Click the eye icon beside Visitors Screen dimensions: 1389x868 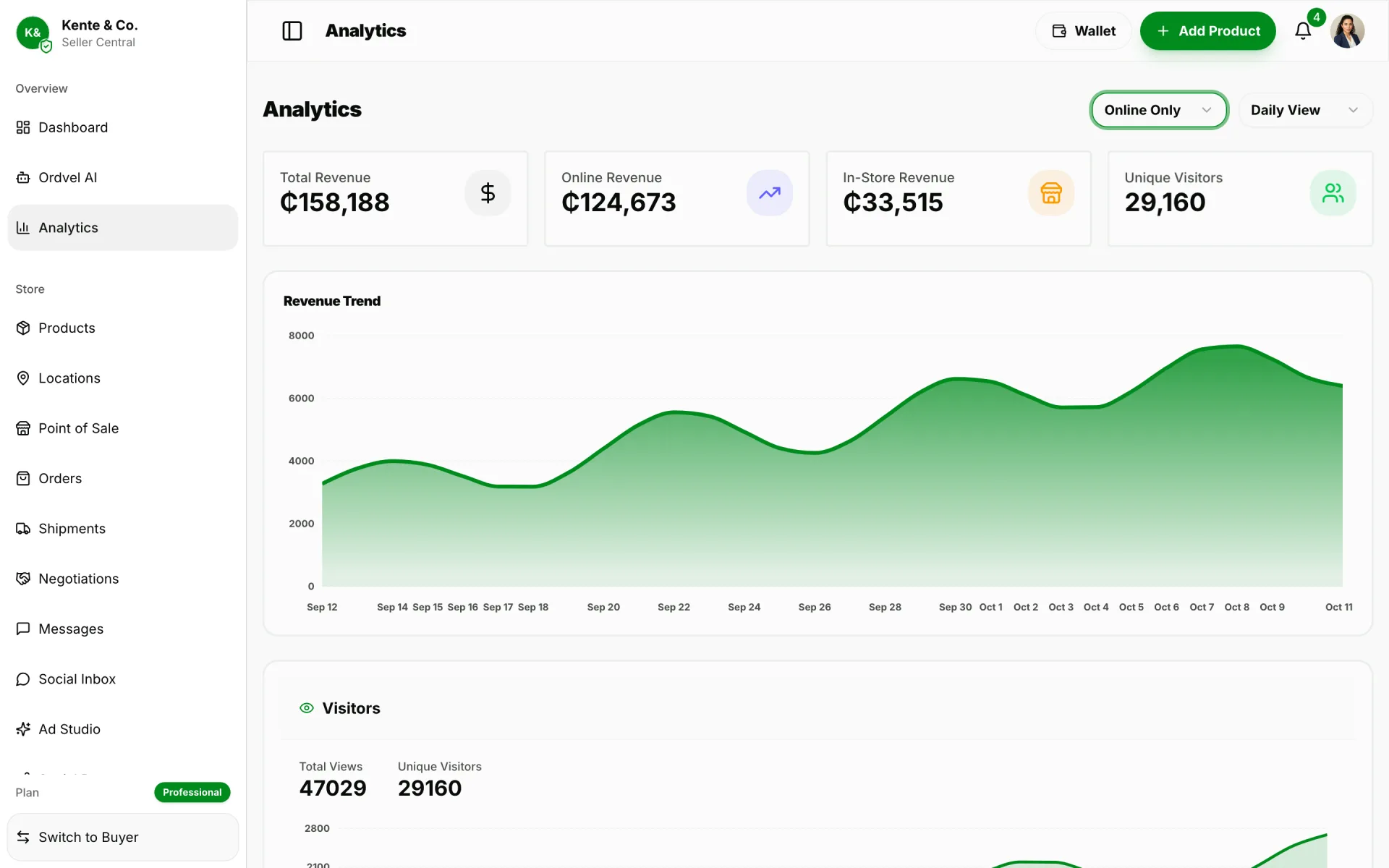(307, 708)
